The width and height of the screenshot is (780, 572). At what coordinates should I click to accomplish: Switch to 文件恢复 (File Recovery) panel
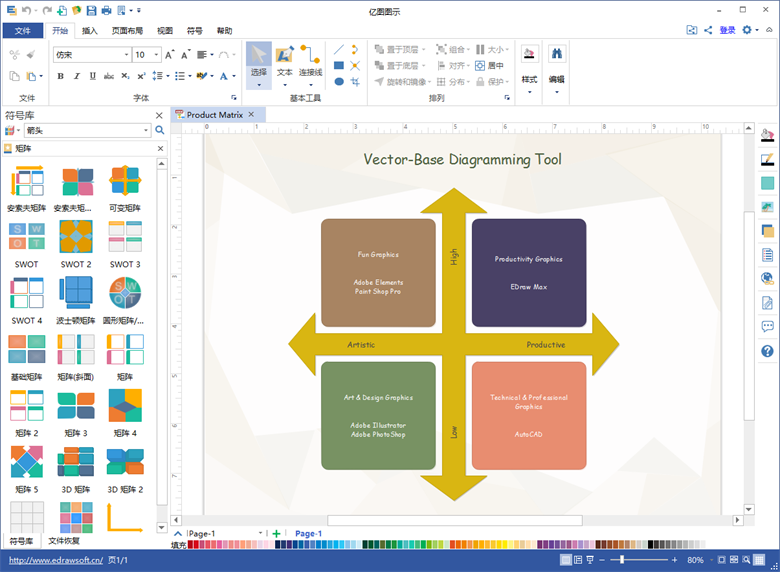64,541
